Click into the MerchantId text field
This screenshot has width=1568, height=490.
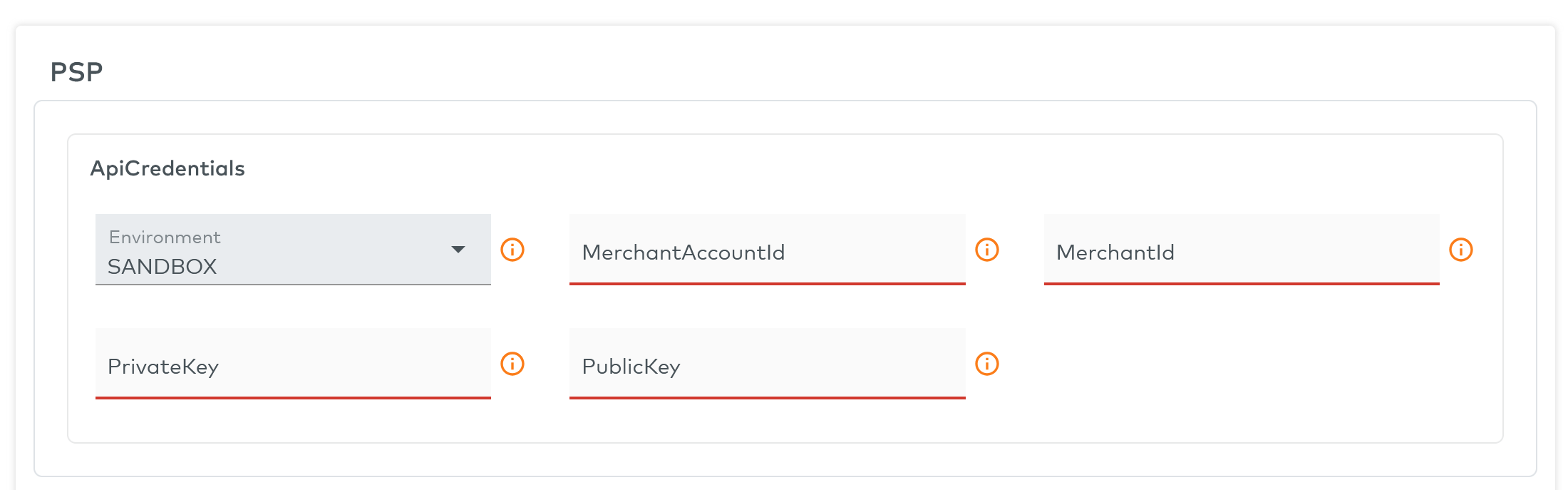coord(1242,250)
